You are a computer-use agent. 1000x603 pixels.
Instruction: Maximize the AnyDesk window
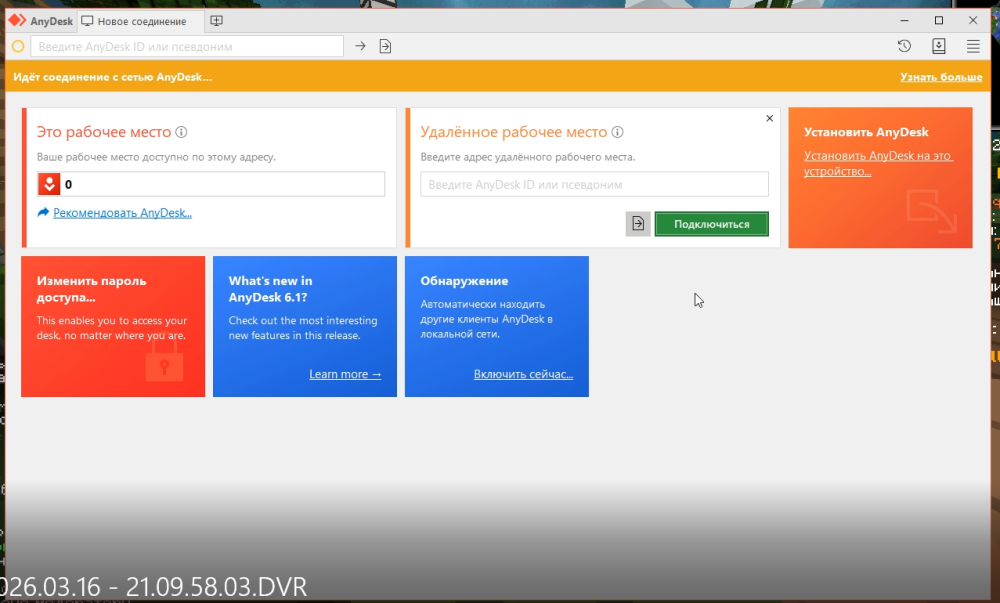pyautogui.click(x=939, y=20)
